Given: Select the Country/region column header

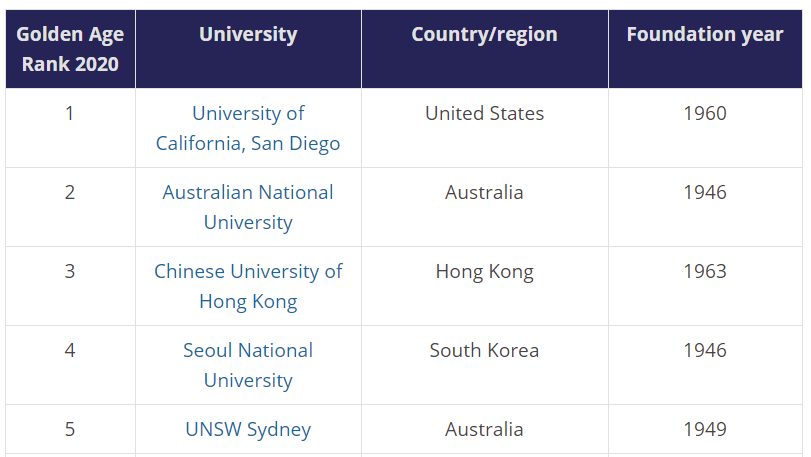Looking at the screenshot, I should [484, 34].
